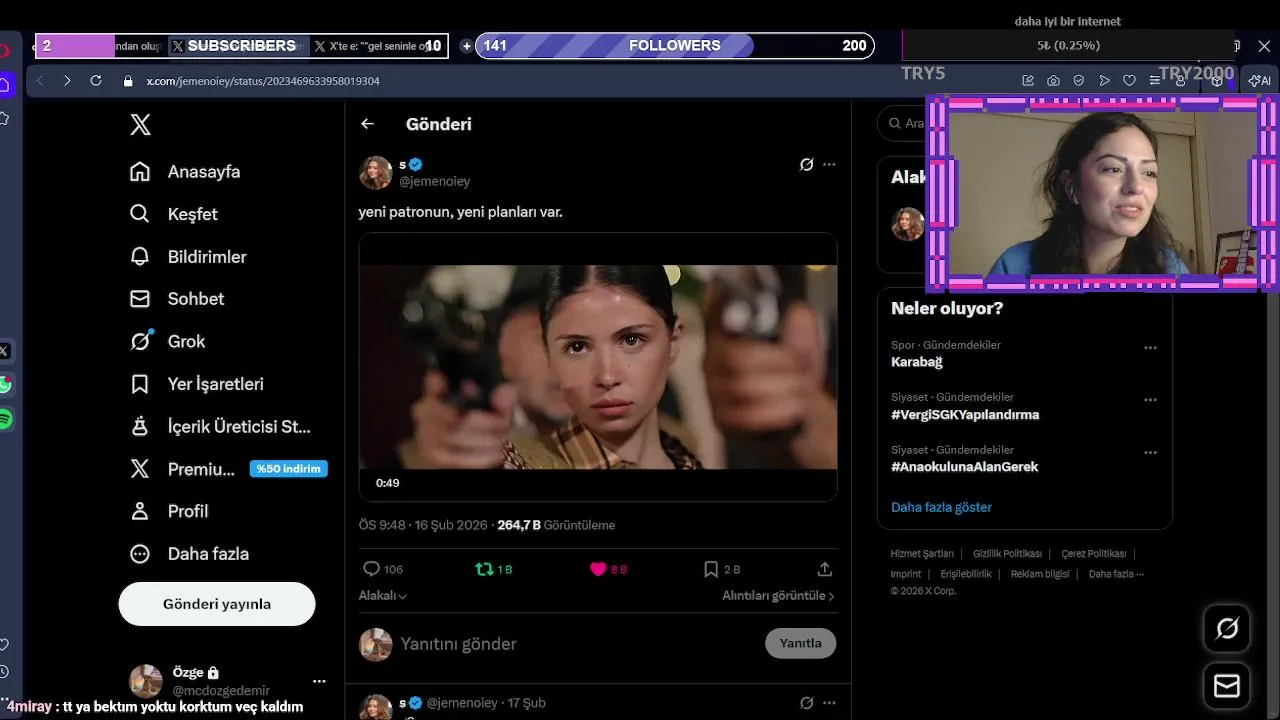Viewport: 1280px width, 720px height.
Task: Click the play icon in browser toolbar
Action: point(1104,81)
